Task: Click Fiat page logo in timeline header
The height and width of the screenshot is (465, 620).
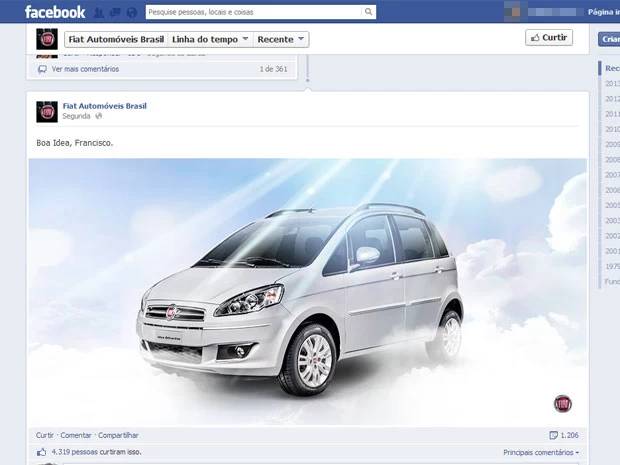Action: [46, 39]
